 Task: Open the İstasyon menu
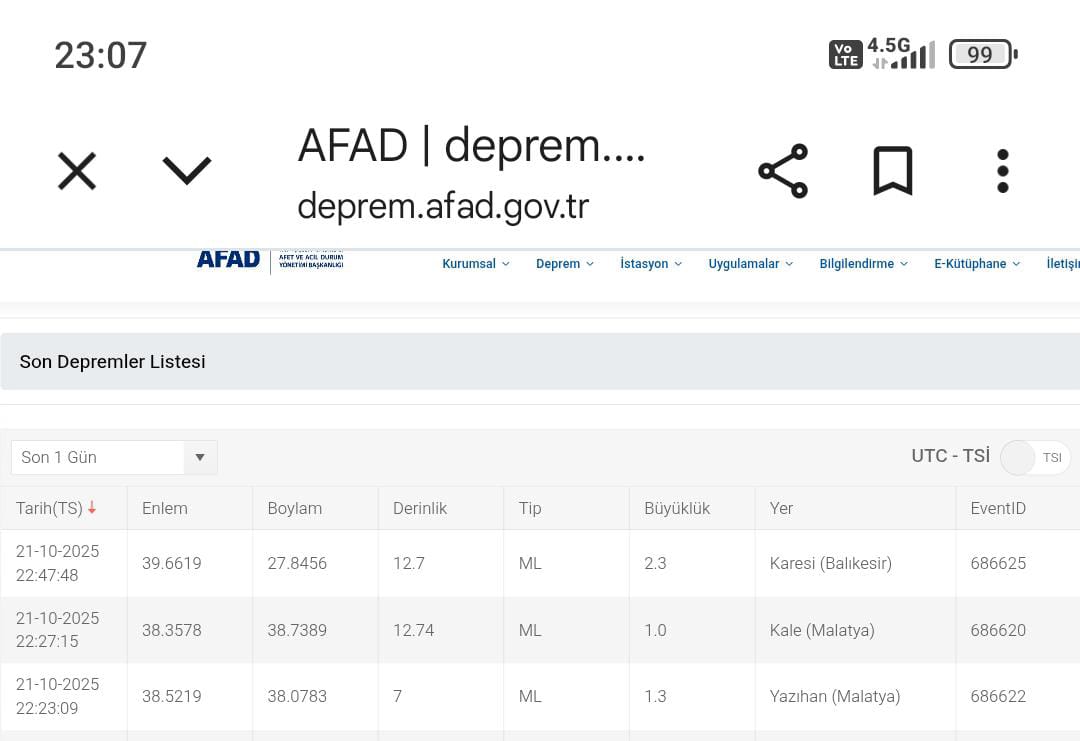coord(650,264)
